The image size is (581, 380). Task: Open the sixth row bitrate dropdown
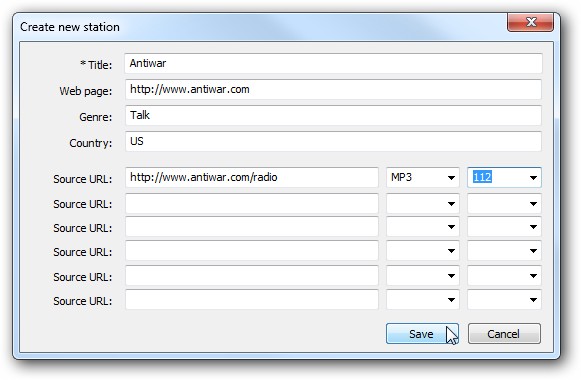coord(504,300)
